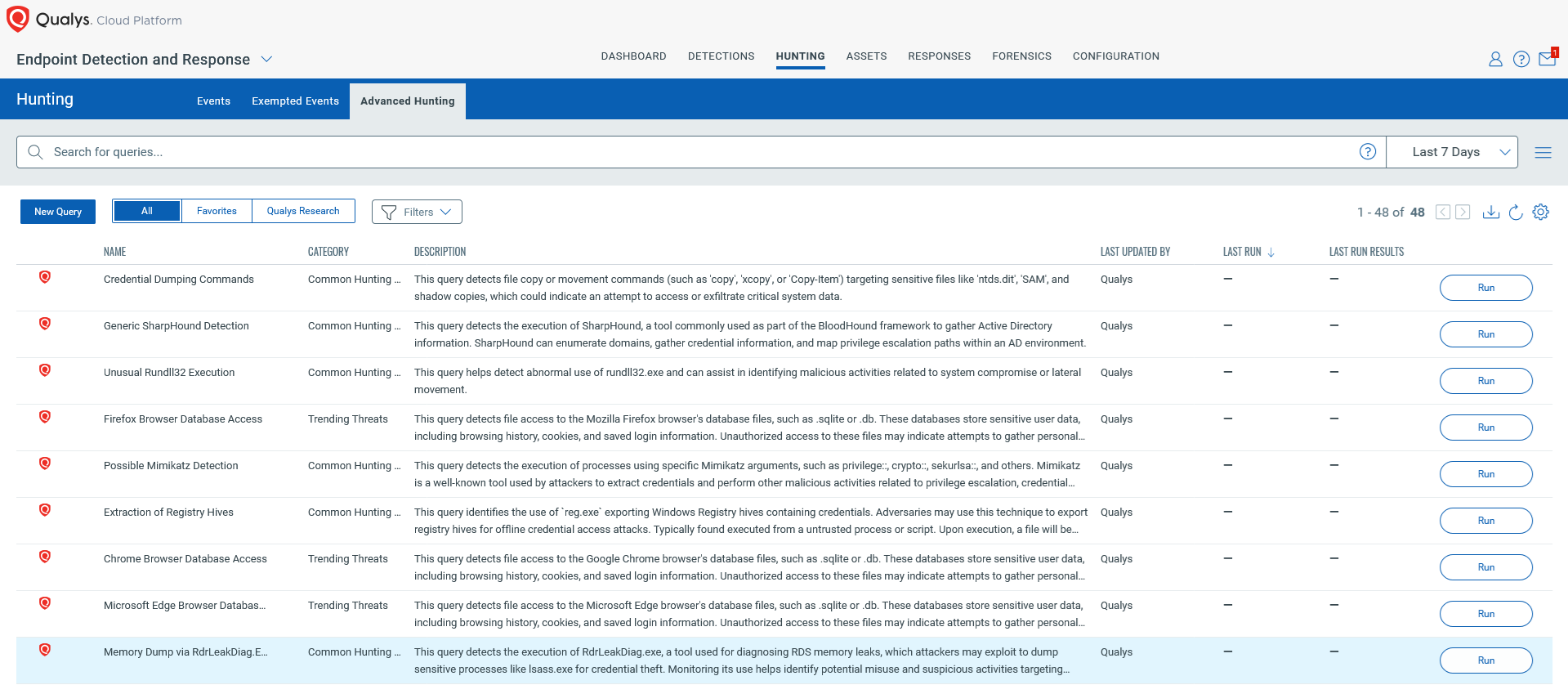Click shield icon for Chrome Browser Database Access
Viewport: 1568px width, 685px height.
tap(45, 557)
